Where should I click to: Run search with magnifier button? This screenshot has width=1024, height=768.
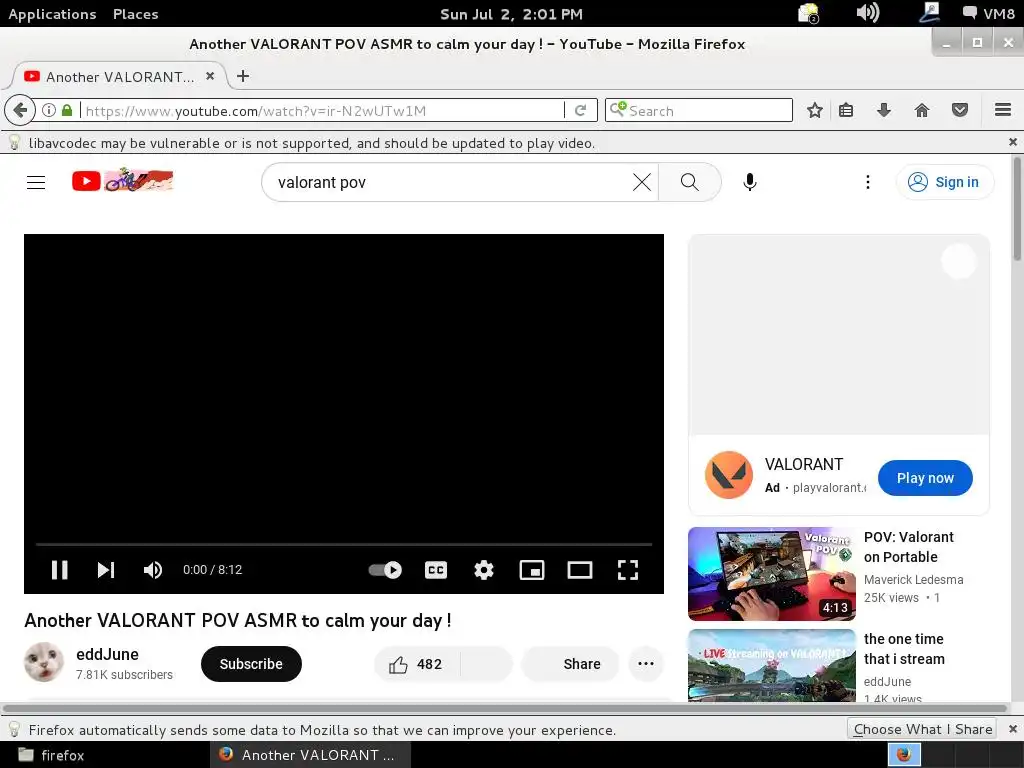click(690, 182)
